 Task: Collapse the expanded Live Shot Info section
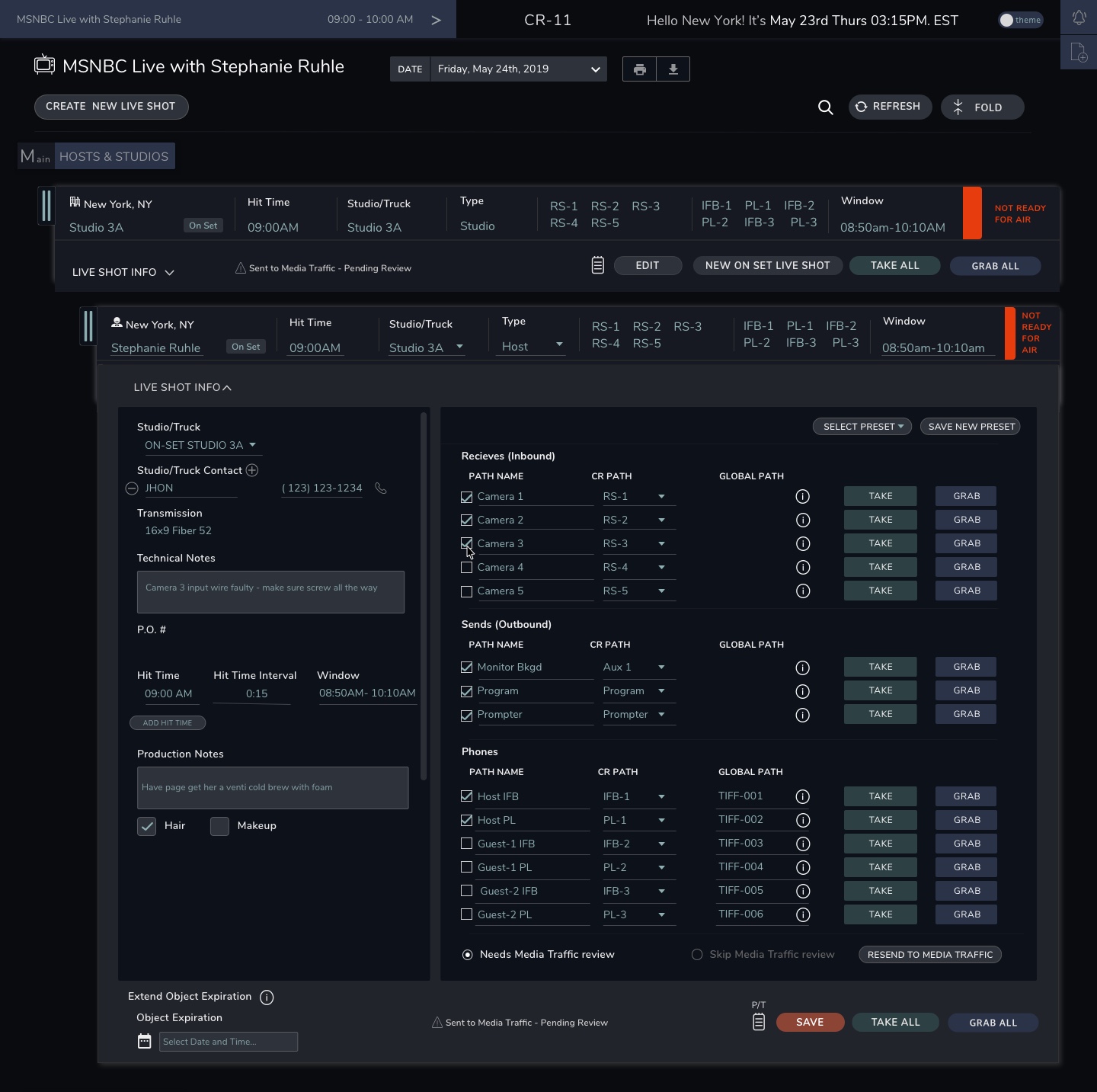tap(182, 388)
